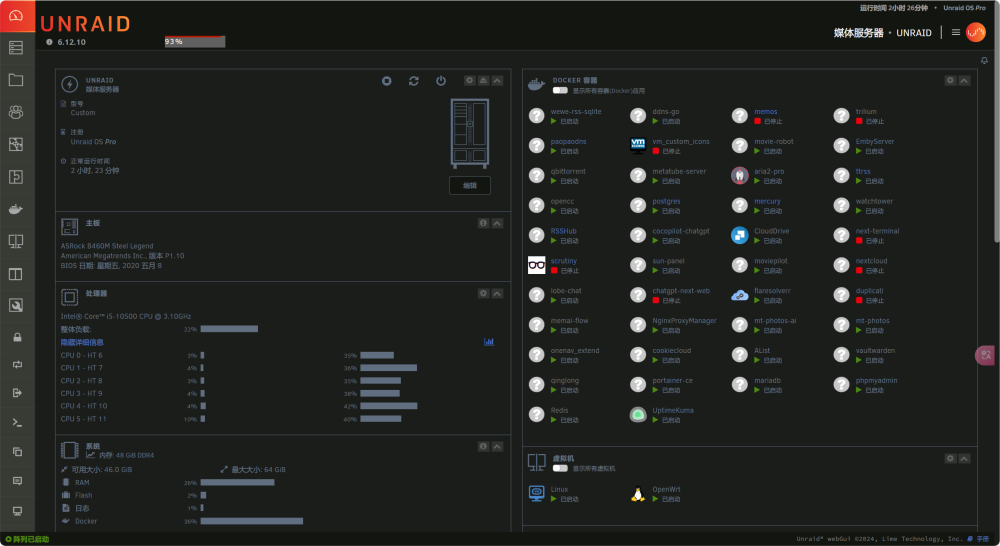1000x546 pixels.
Task: Click the 编辑 button under server image
Action: [470, 186]
